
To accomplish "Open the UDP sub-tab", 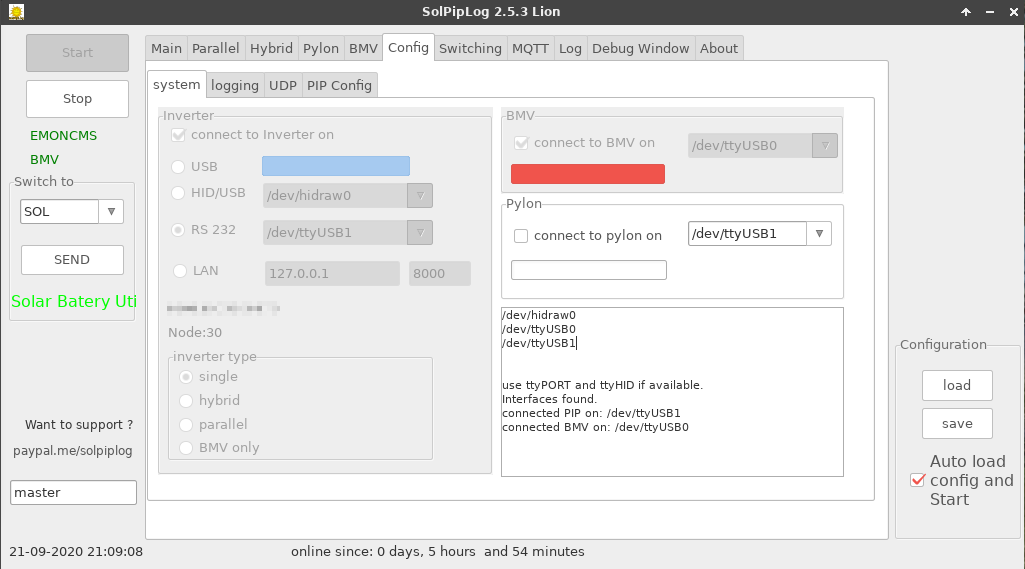I will click(283, 86).
